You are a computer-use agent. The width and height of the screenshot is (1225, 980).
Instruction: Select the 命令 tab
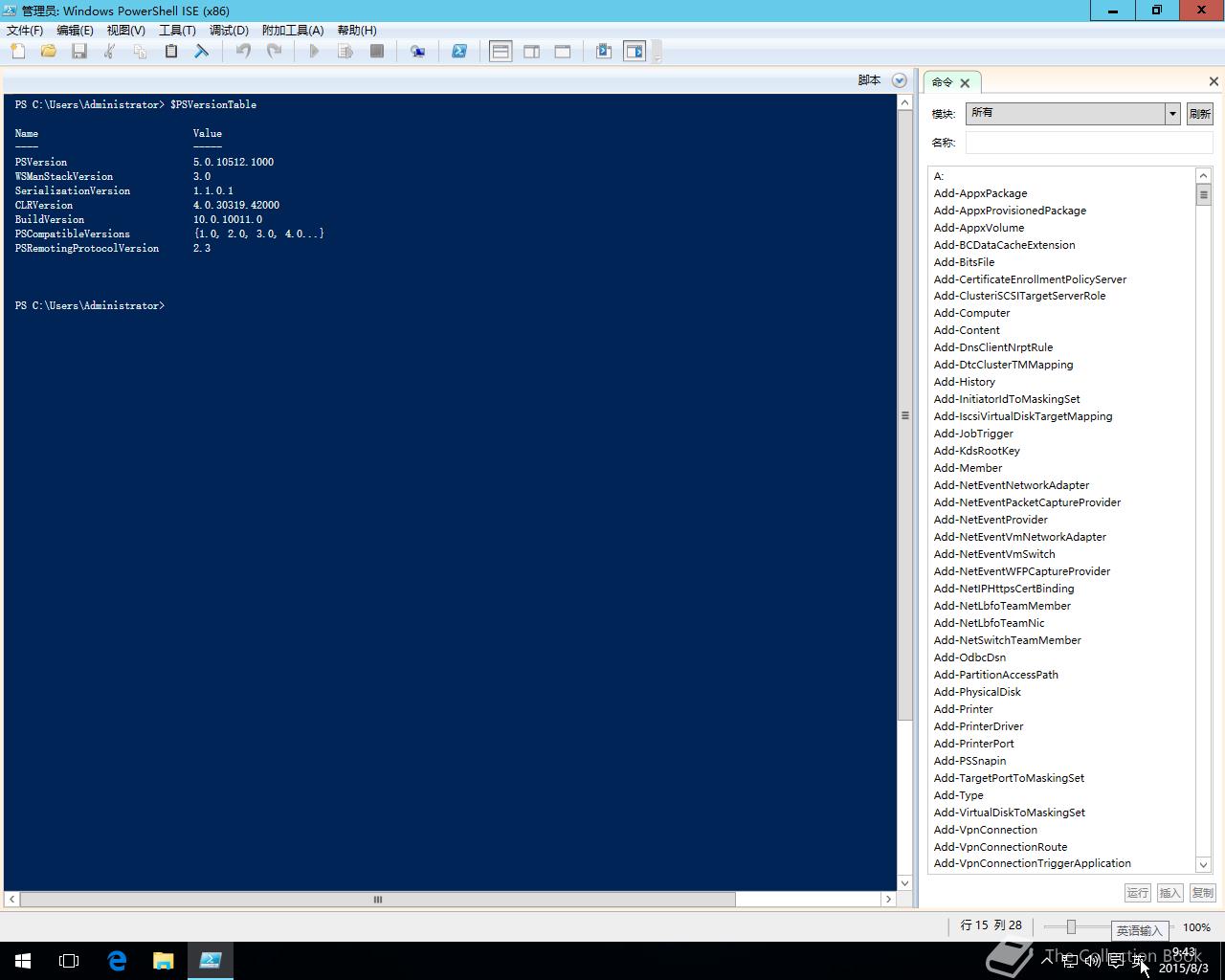coord(943,82)
